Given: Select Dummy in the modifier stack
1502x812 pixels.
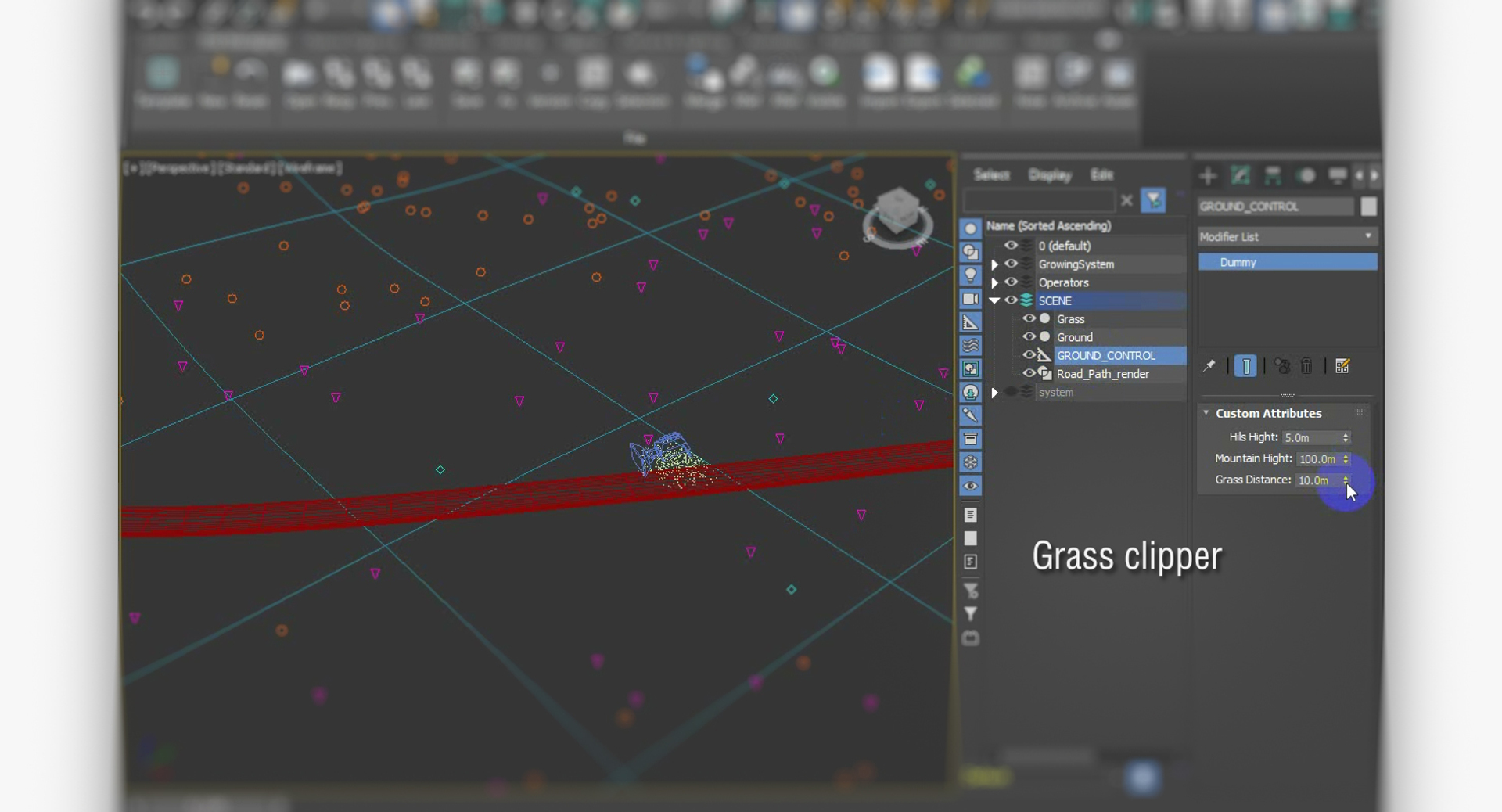Looking at the screenshot, I should pos(1288,262).
